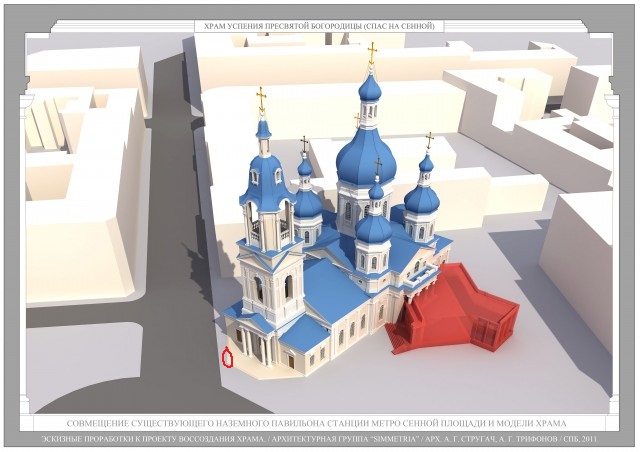The width and height of the screenshot is (640, 452).
Task: Click the credits line starting with ЭСКИЗНЫЕ ПРОРАБОТКИ
Action: (x=319, y=440)
